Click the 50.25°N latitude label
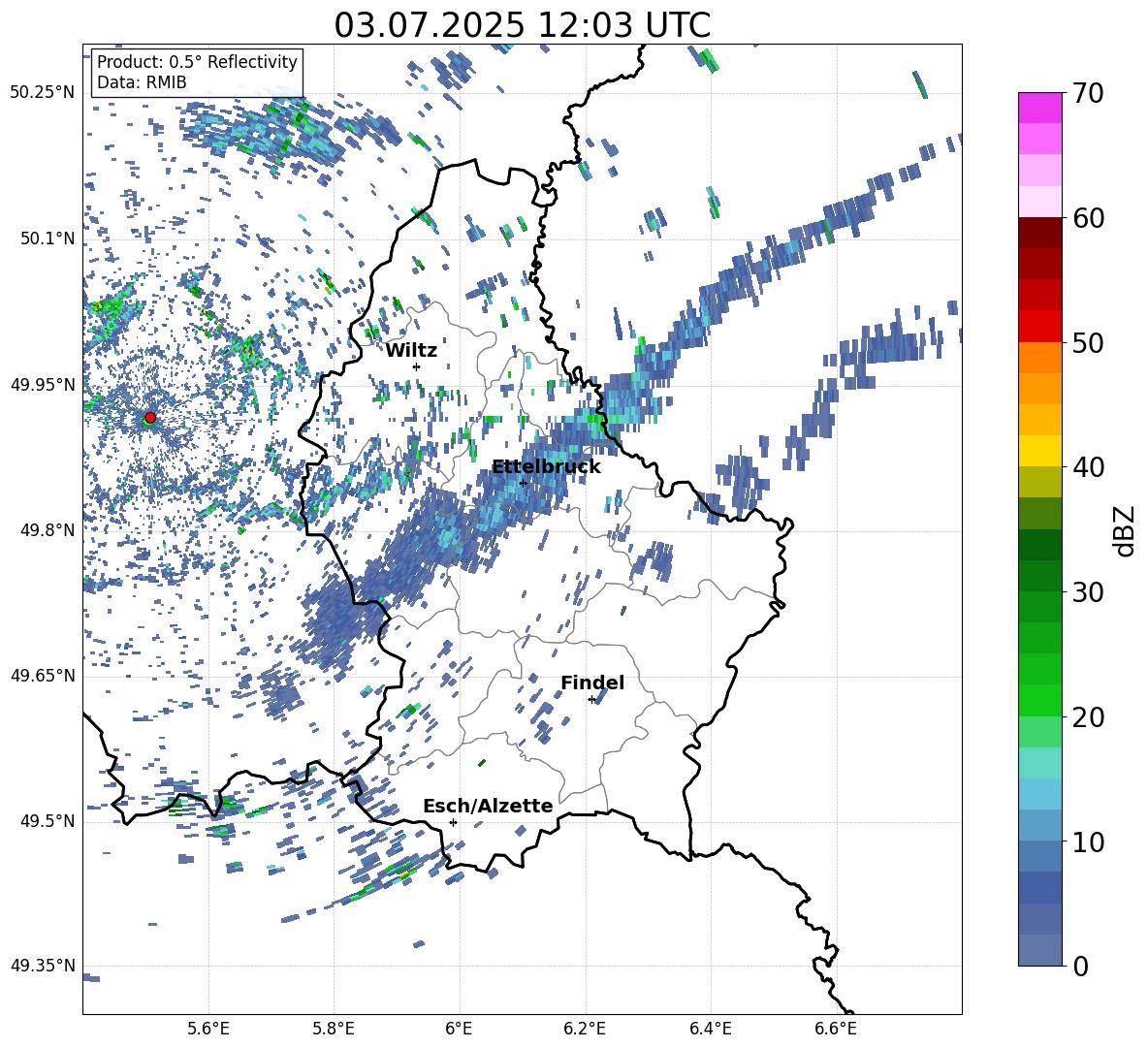Image resolution: width=1148 pixels, height=1048 pixels. pyautogui.click(x=43, y=93)
